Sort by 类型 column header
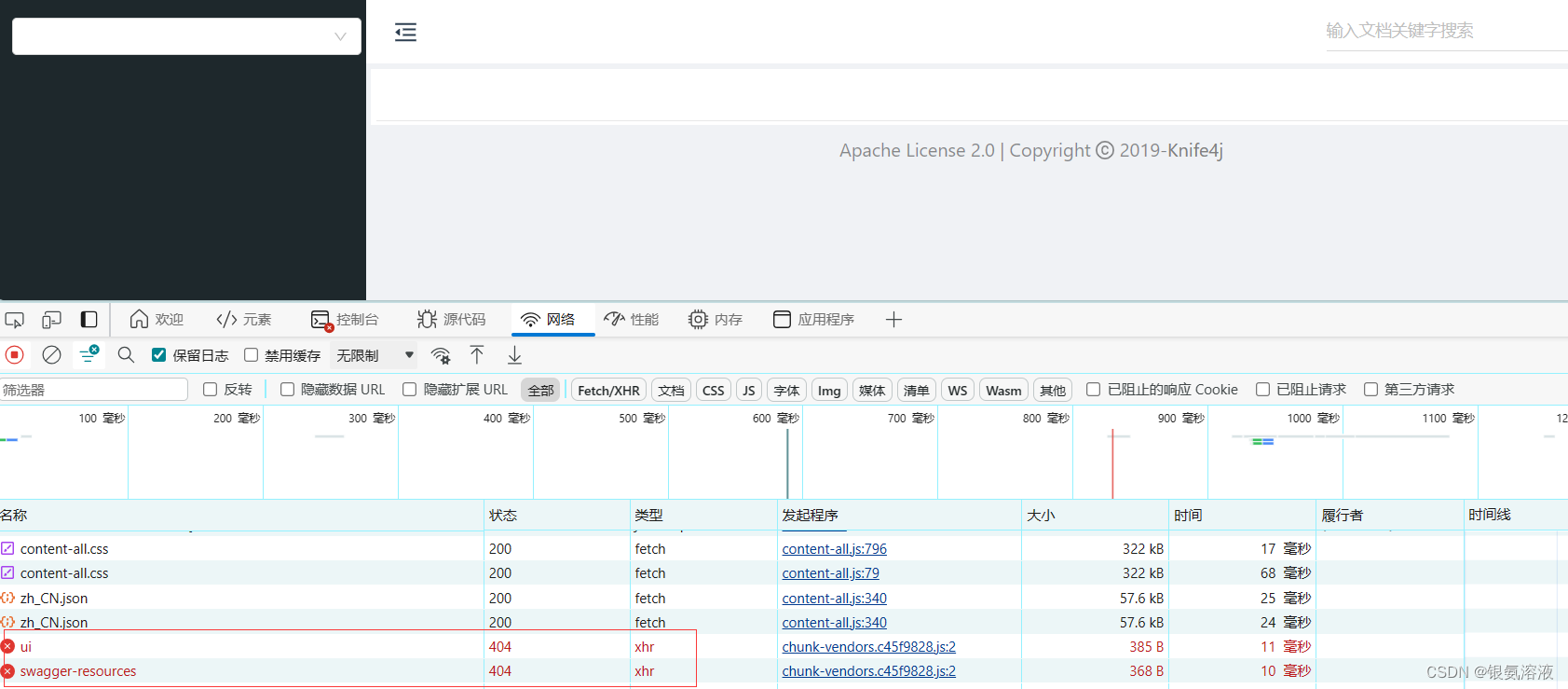Screen dimensions: 1568x689 point(703,515)
